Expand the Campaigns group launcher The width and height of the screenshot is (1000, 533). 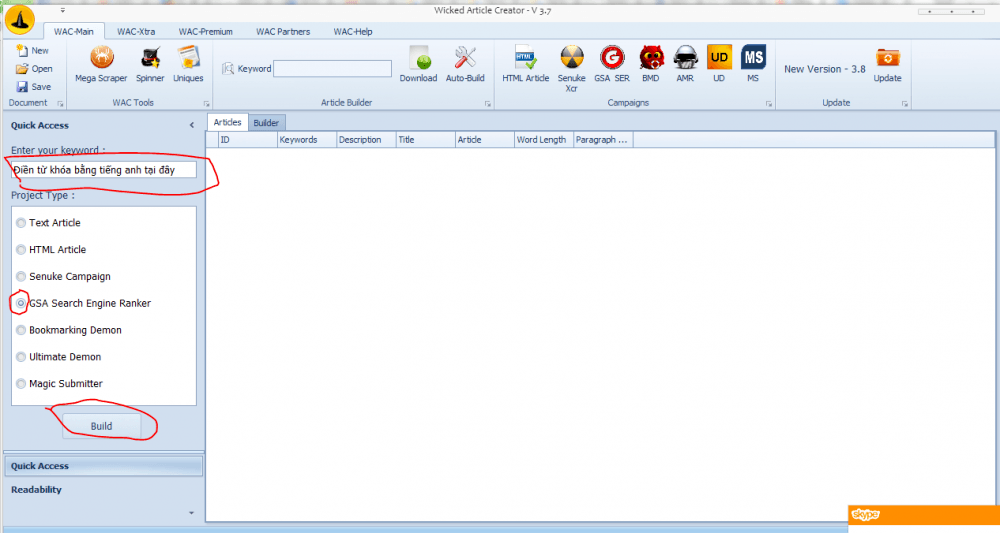[768, 103]
